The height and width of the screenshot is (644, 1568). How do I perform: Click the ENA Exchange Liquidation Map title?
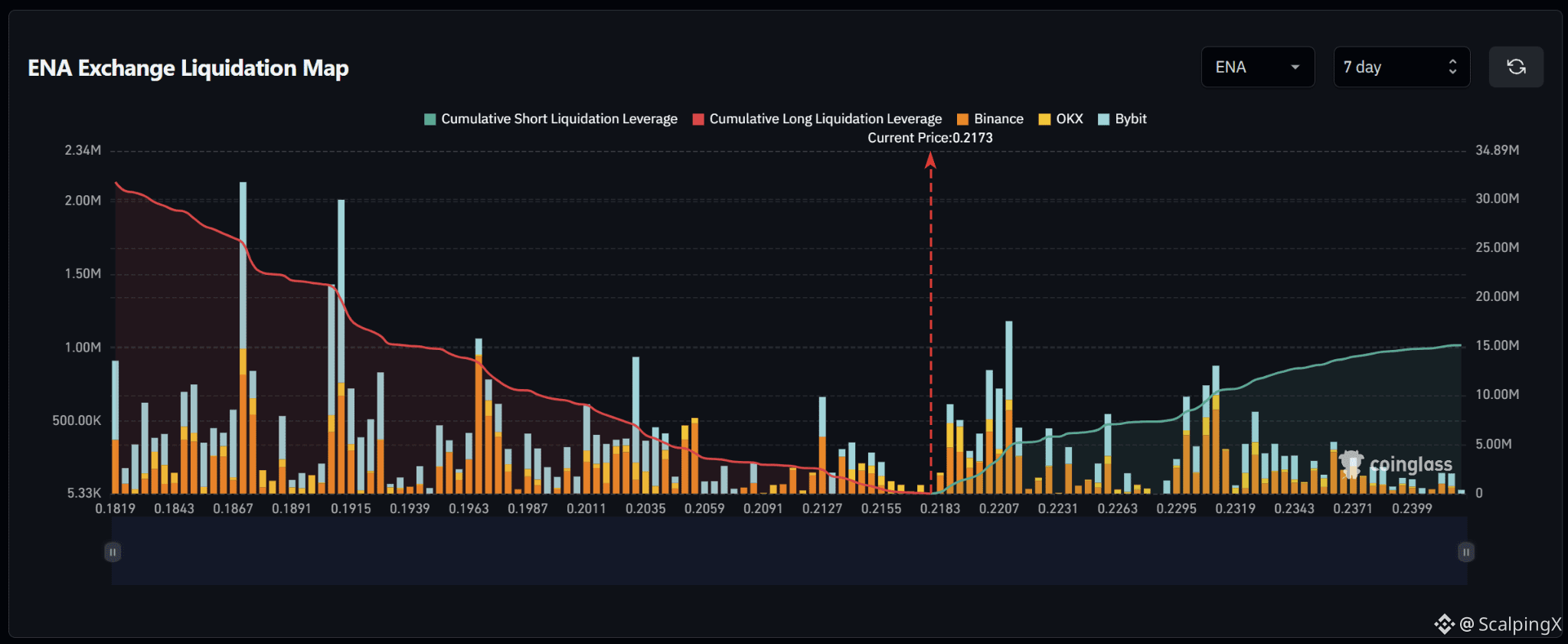(188, 68)
